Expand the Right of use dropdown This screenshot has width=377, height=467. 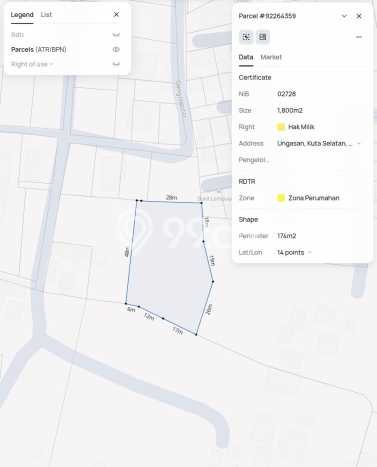click(52, 64)
